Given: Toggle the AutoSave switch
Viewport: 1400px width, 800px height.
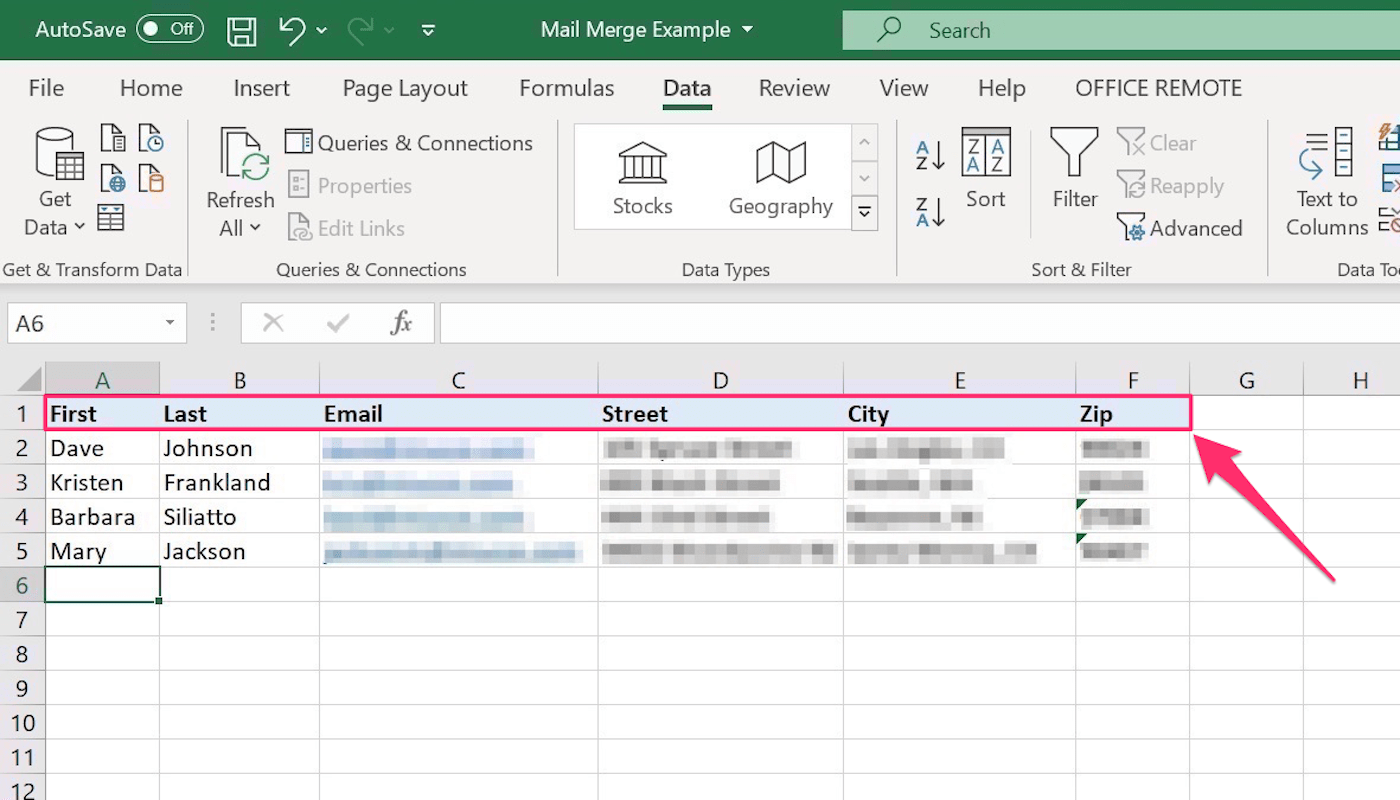Looking at the screenshot, I should 170,29.
